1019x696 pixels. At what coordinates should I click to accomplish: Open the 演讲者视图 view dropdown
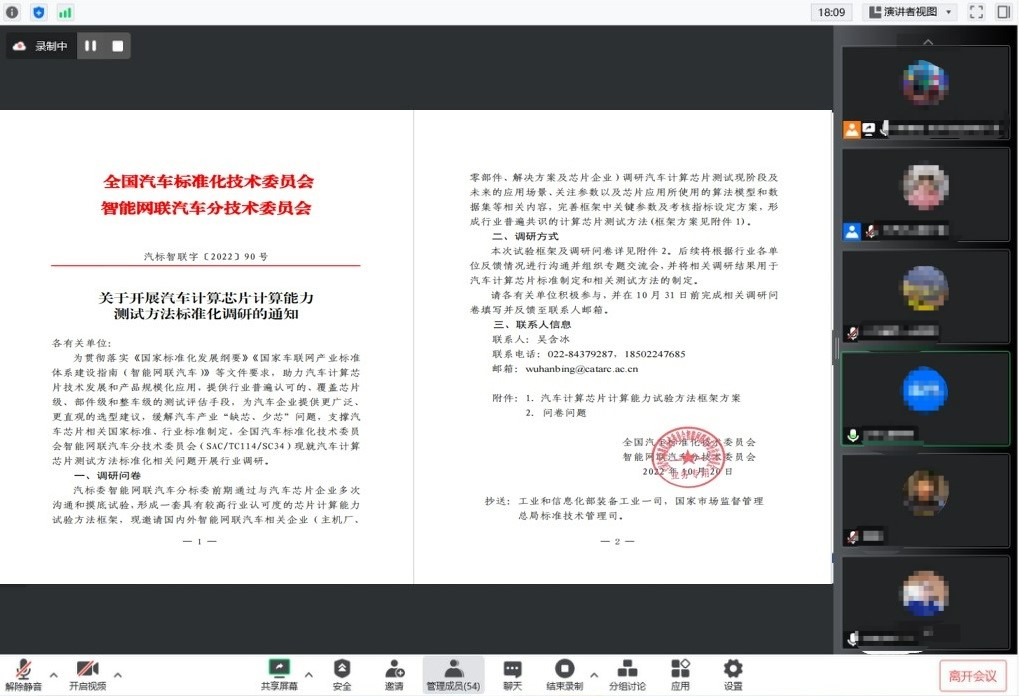click(909, 12)
